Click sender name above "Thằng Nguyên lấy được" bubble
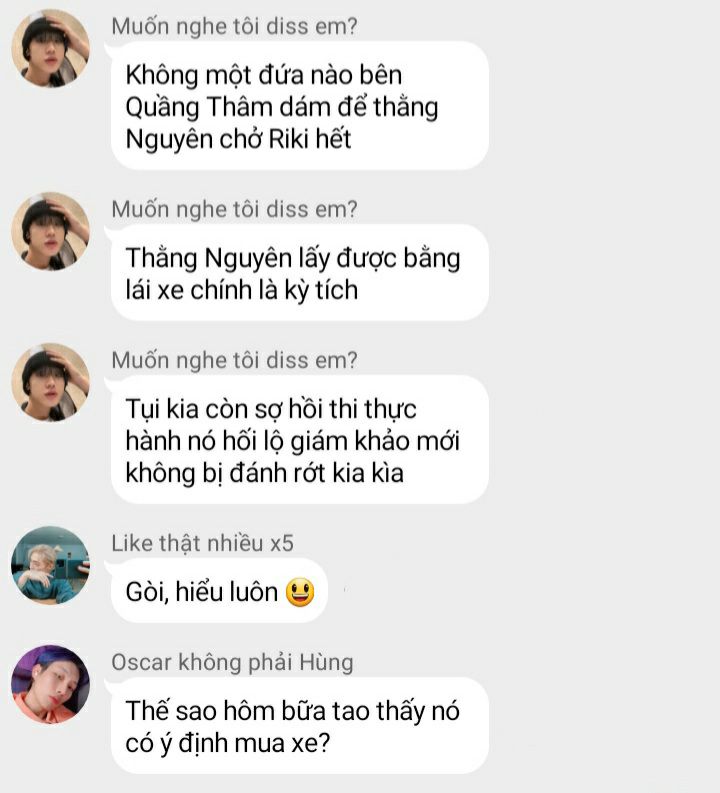 click(234, 209)
